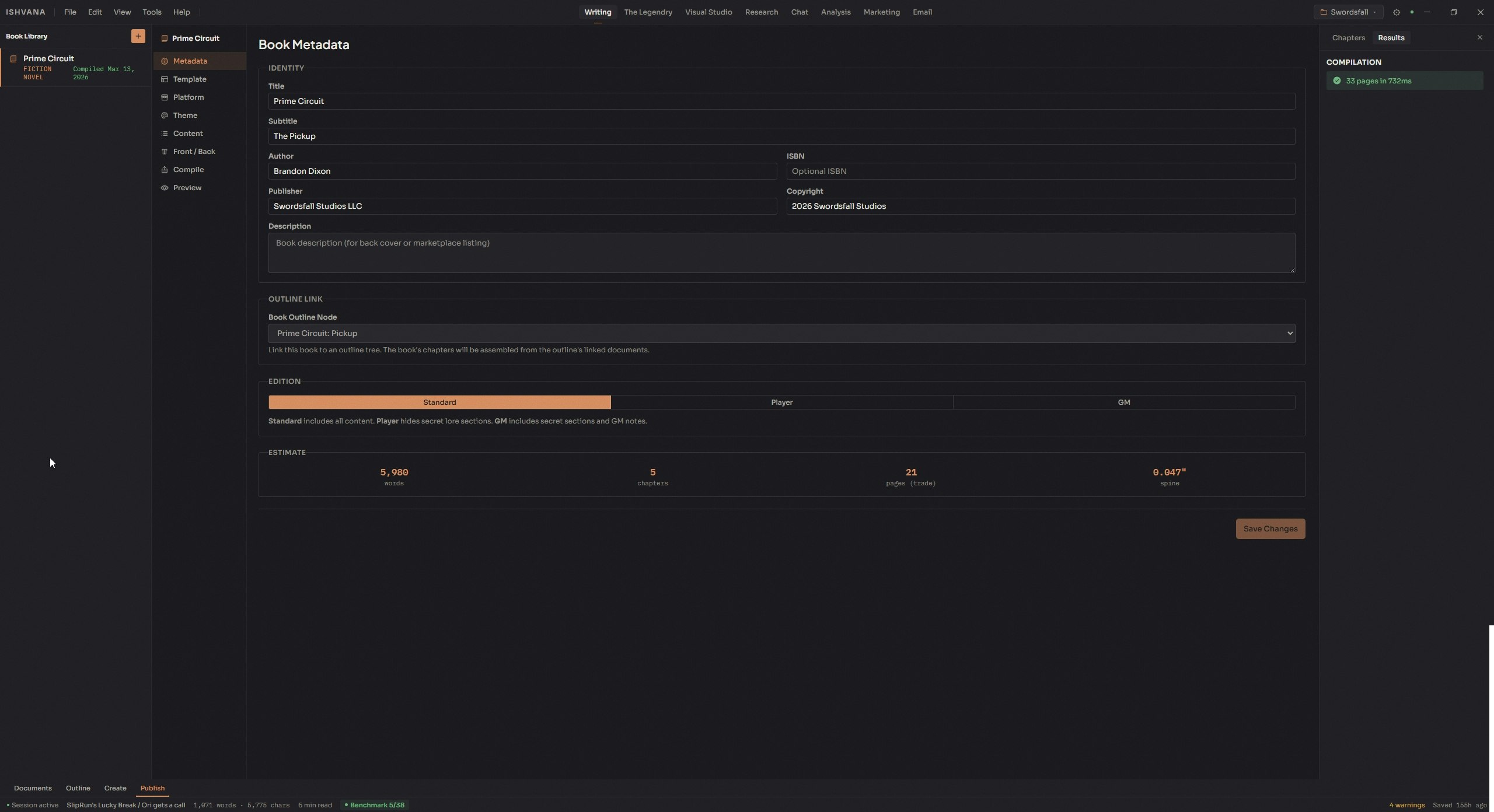Click the Theme palette icon

click(x=165, y=116)
